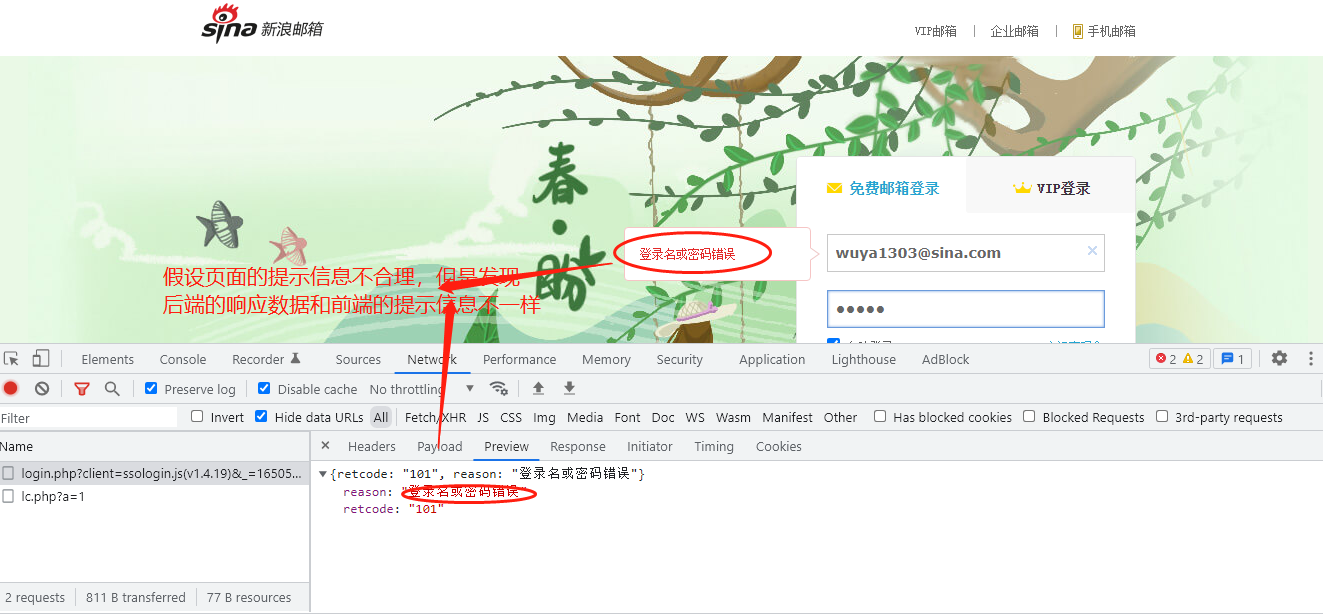Show the Initiator tab
Viewport: 1323px width, 614px height.
pyautogui.click(x=650, y=446)
